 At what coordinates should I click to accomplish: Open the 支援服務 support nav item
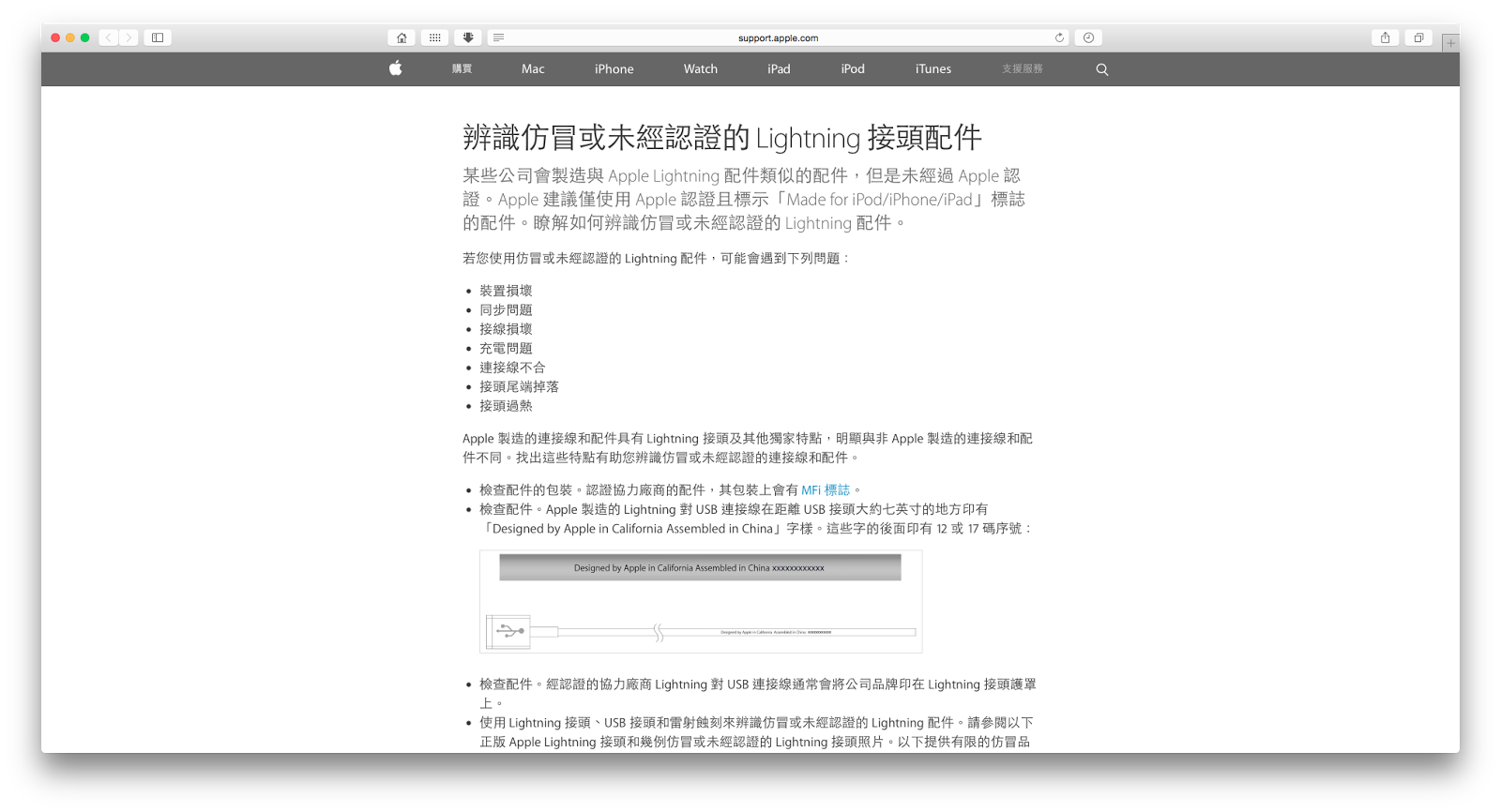1023,69
